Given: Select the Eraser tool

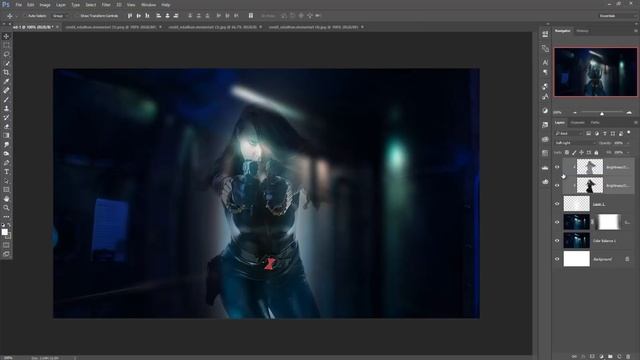Looking at the screenshot, I should [6, 126].
